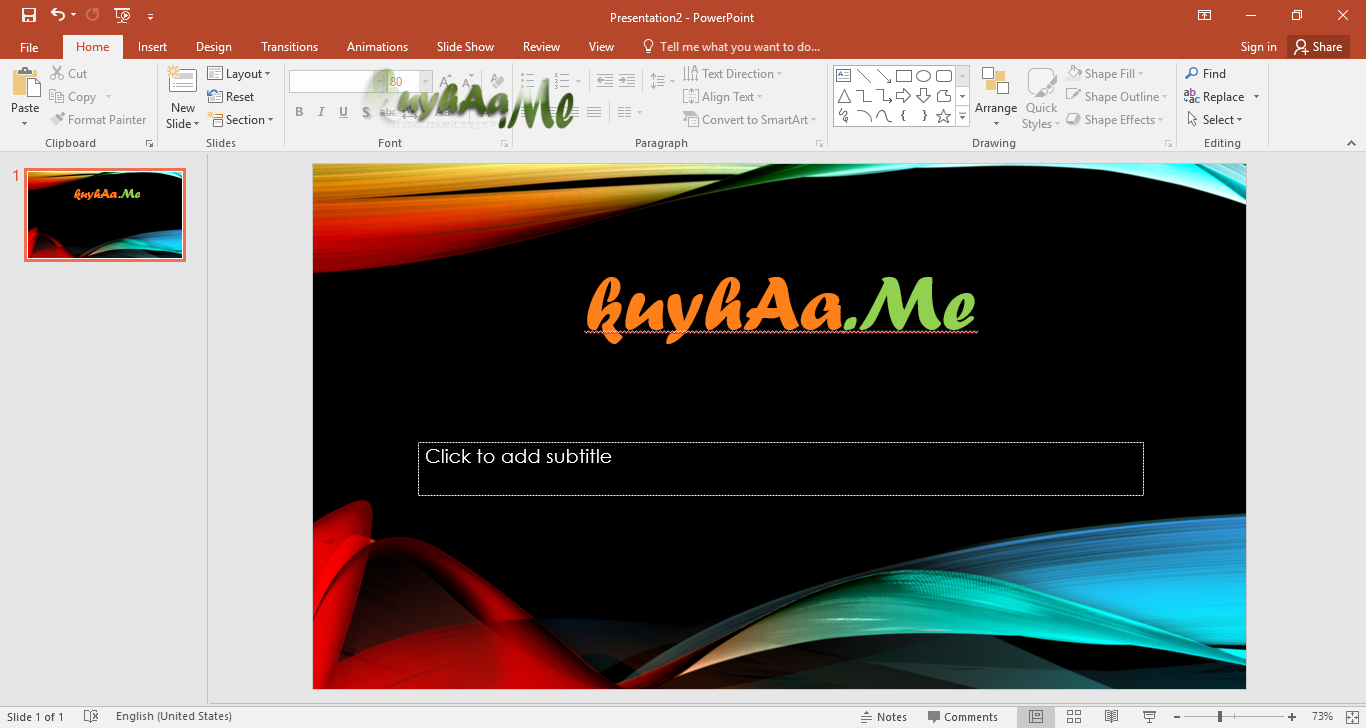Screen dimensions: 1366x728
Task: Switch to the Transitions tab
Action: (289, 47)
